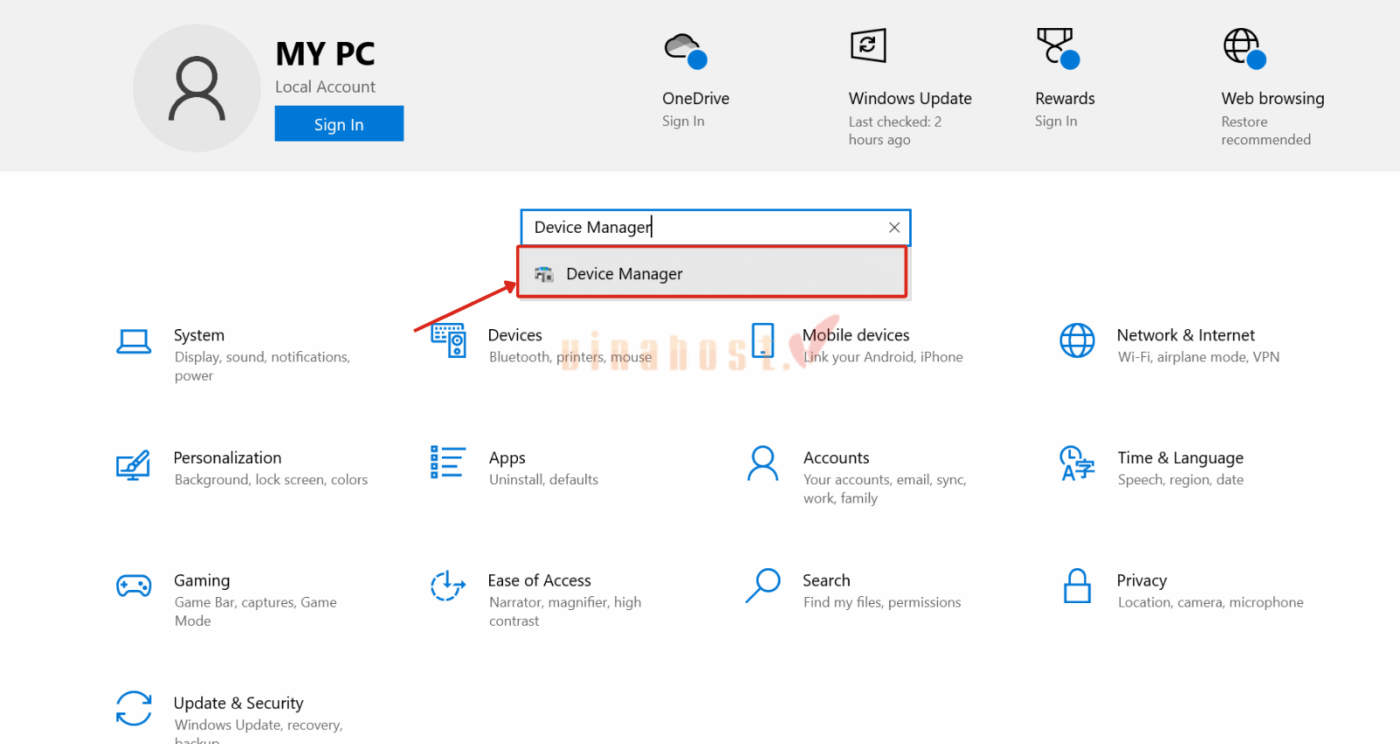This screenshot has height=744, width=1400.
Task: Click the Accounts person icon
Action: (763, 463)
